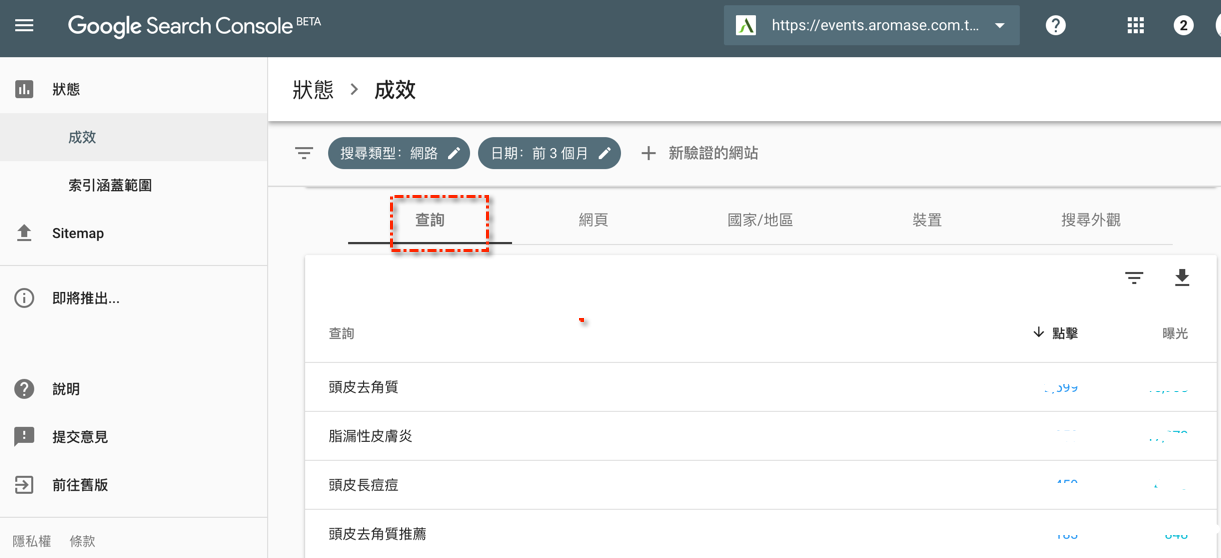Viewport: 1221px width, 558px height.
Task: Click the help question mark icon
Action: click(1055, 26)
